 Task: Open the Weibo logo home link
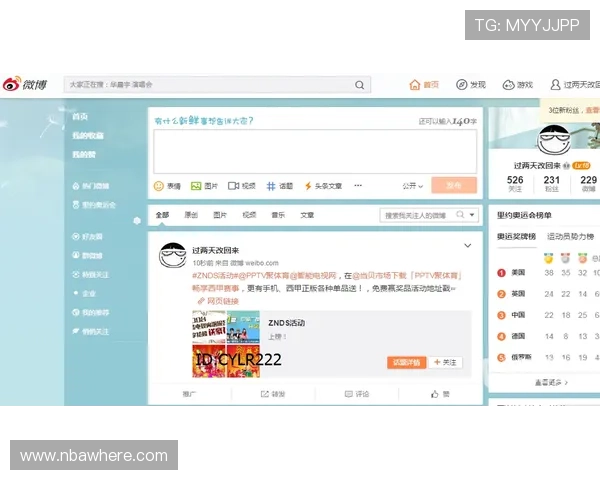[25, 84]
